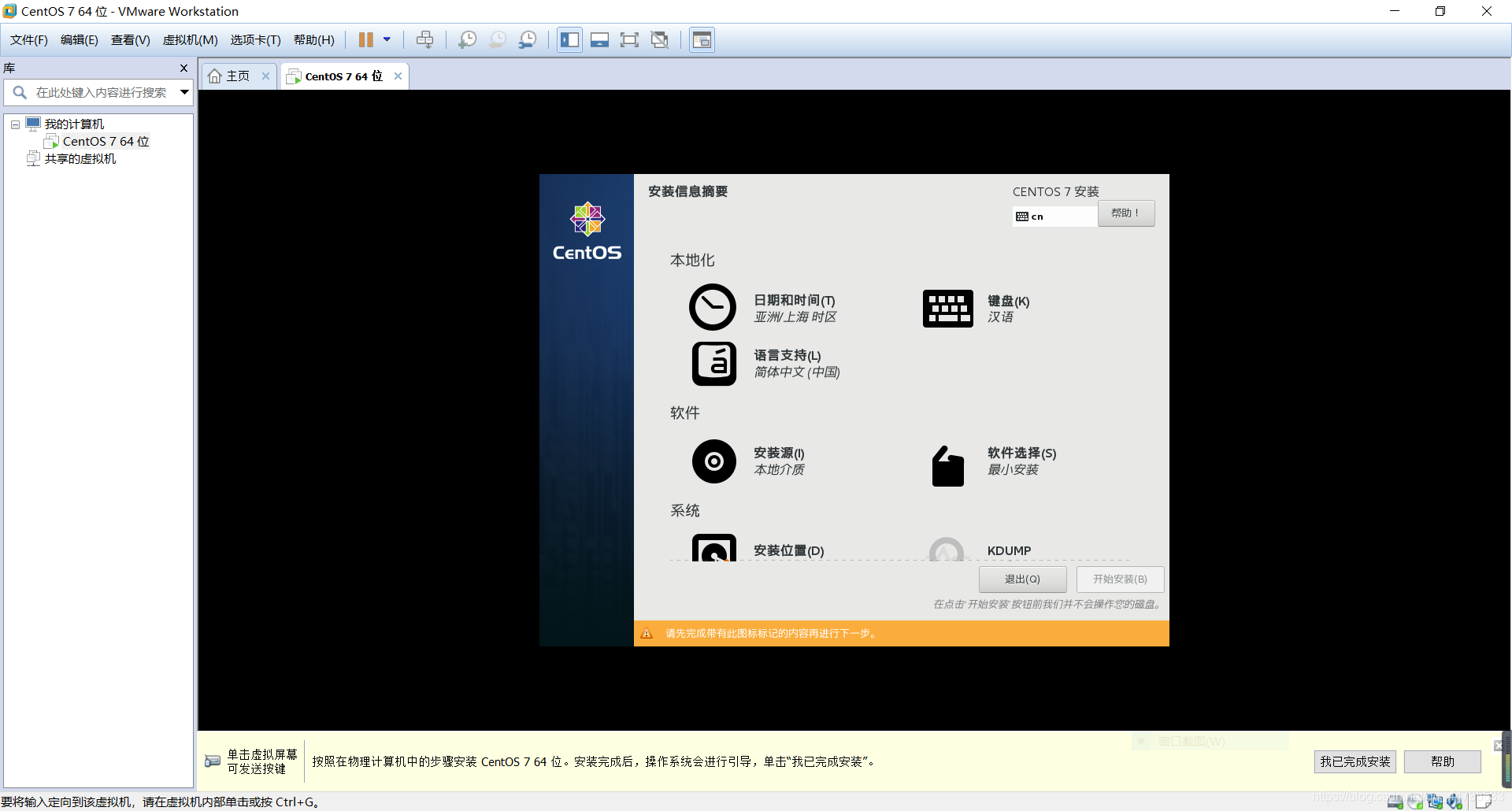This screenshot has height=811, width=1512.
Task: Click the 简体中文 (中国) text
Action: tap(797, 372)
